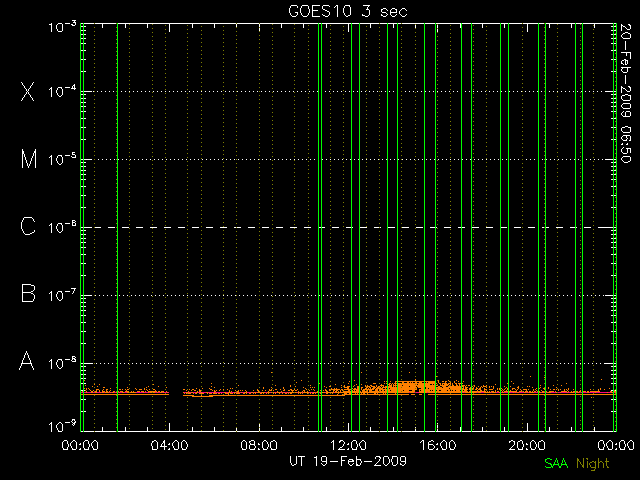Image resolution: width=640 pixels, height=480 pixels.
Task: Click the 10⁻⁵ y-axis tick label
Action: 62,159
